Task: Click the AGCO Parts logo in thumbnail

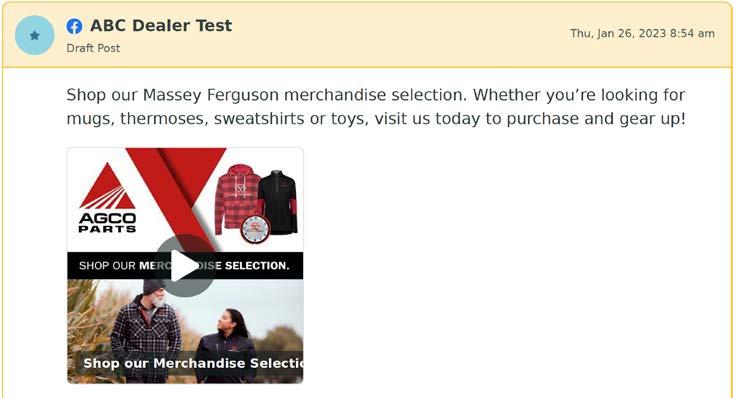Action: point(108,198)
